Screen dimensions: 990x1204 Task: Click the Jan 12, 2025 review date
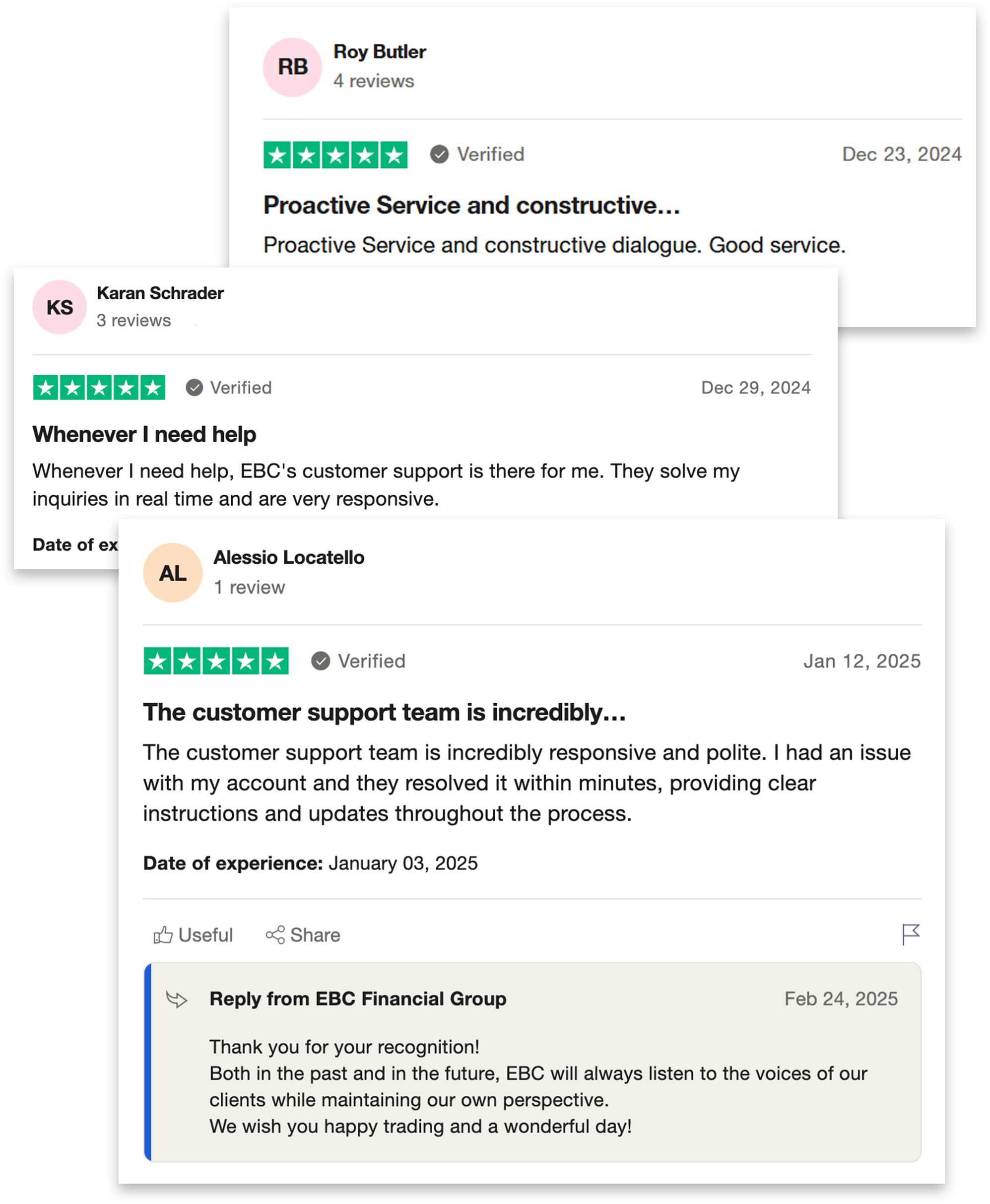(862, 661)
